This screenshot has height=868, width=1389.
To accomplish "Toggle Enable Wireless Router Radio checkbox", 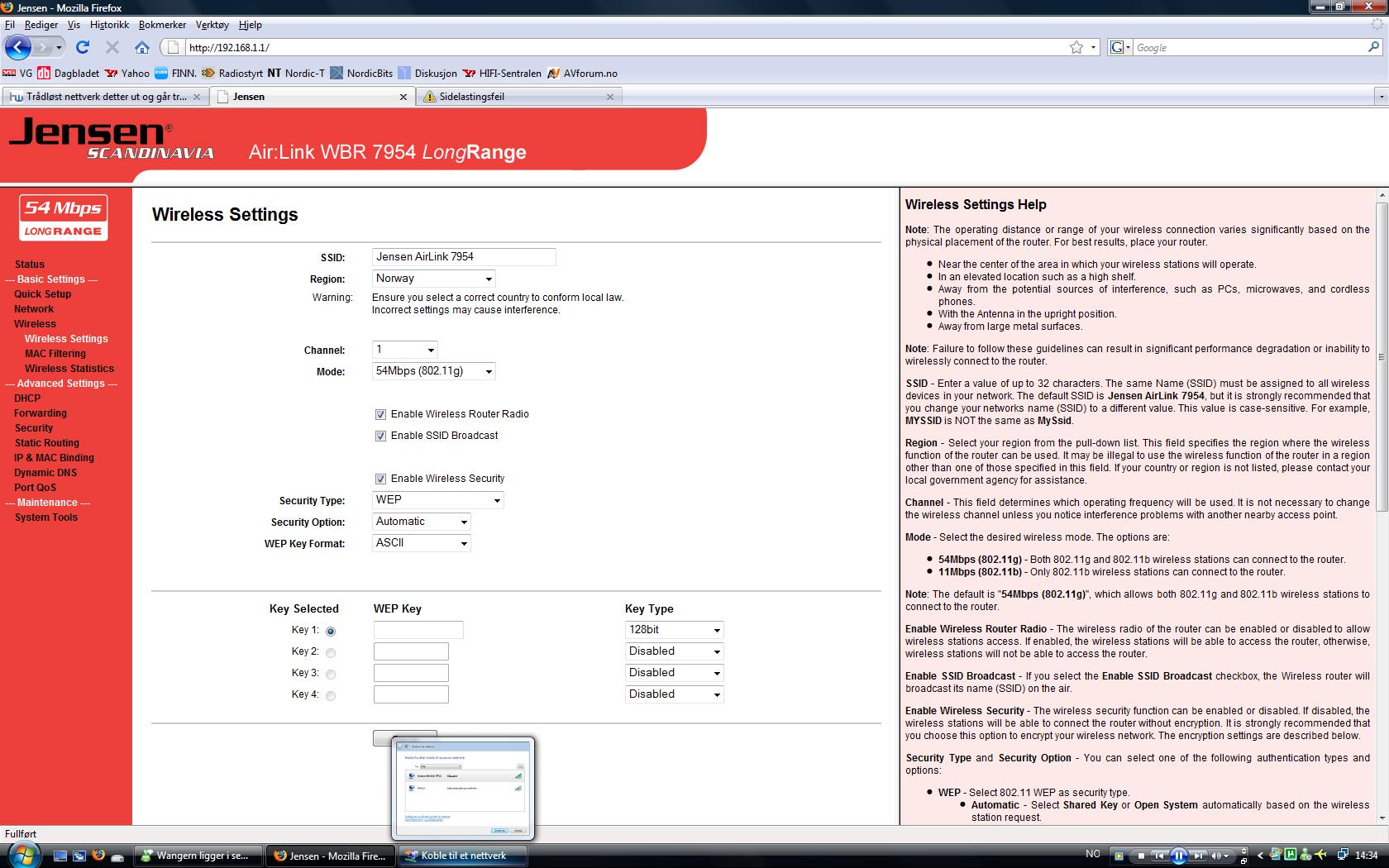I will [380, 414].
